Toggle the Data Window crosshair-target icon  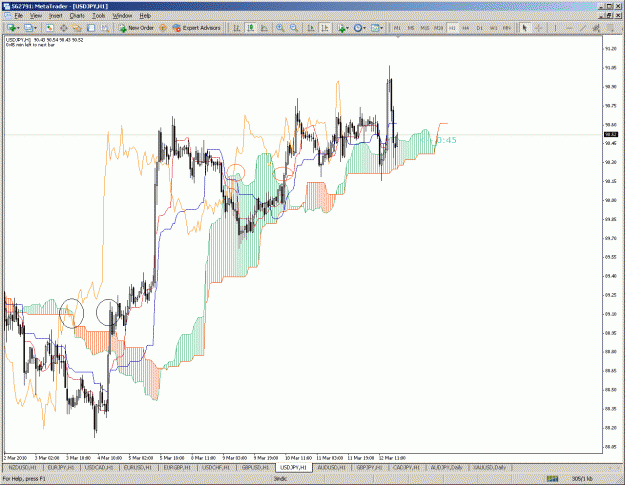[63, 28]
